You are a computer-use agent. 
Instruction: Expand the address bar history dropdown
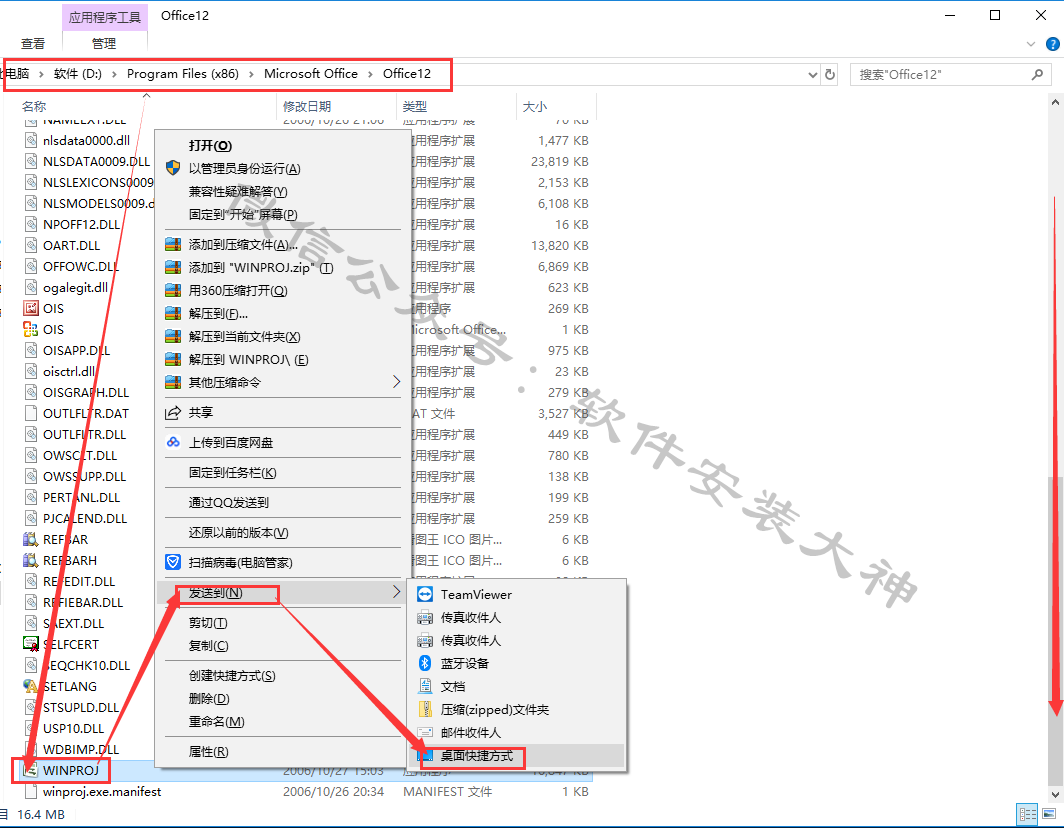click(x=813, y=75)
